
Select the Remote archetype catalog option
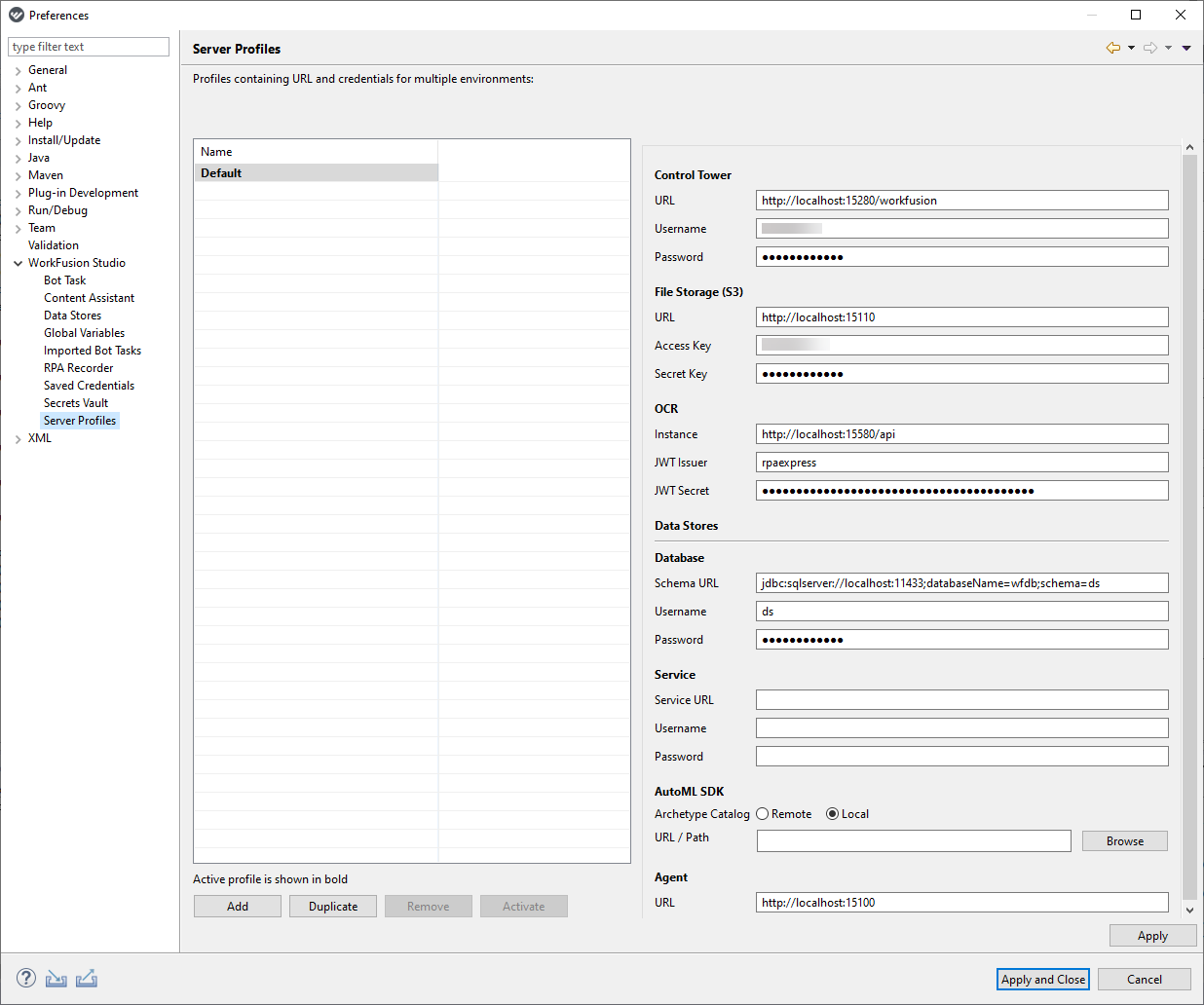763,814
